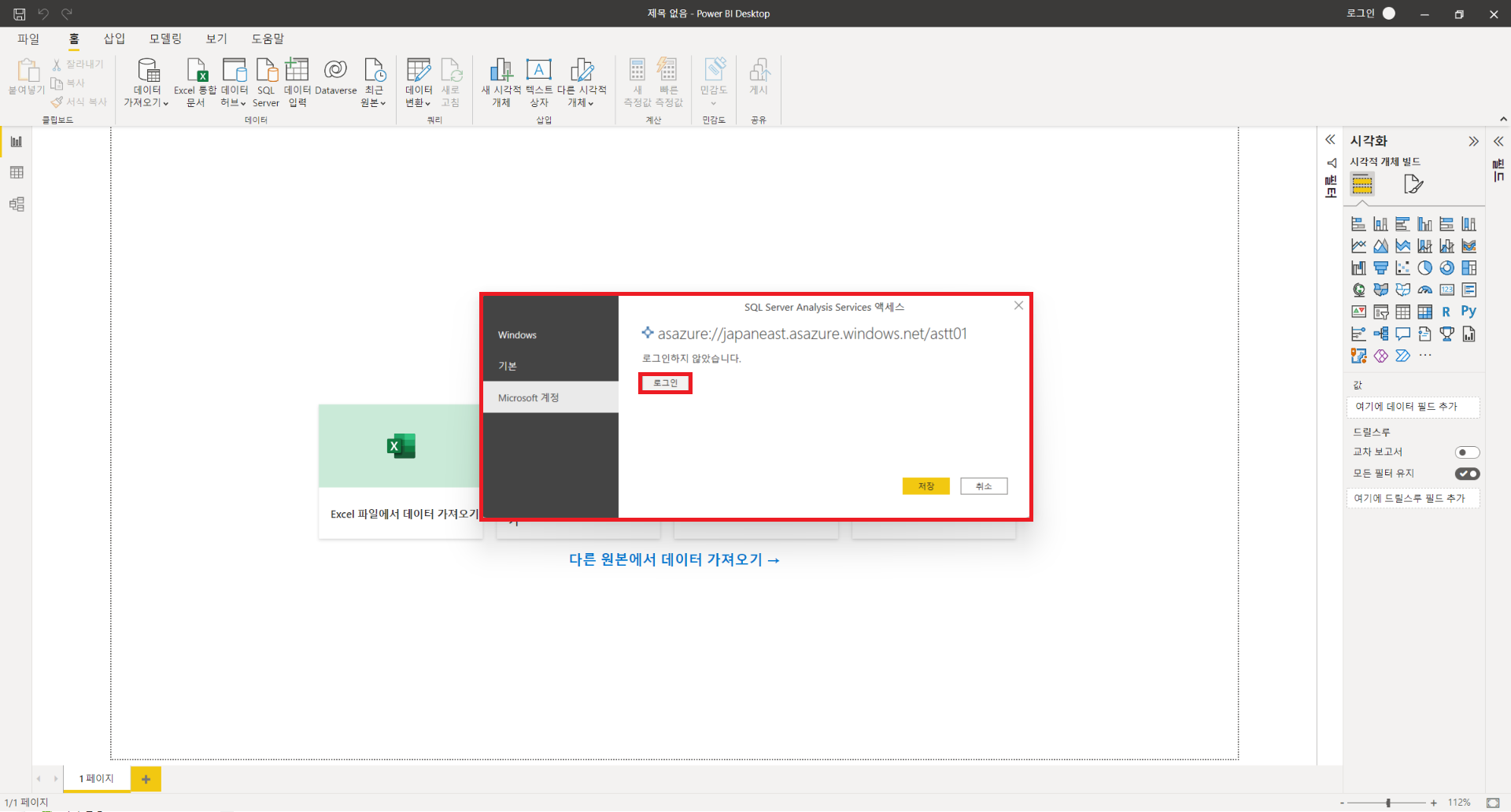The width and height of the screenshot is (1511, 812).
Task: Click the Excel workbook ribbon button
Action: (195, 82)
